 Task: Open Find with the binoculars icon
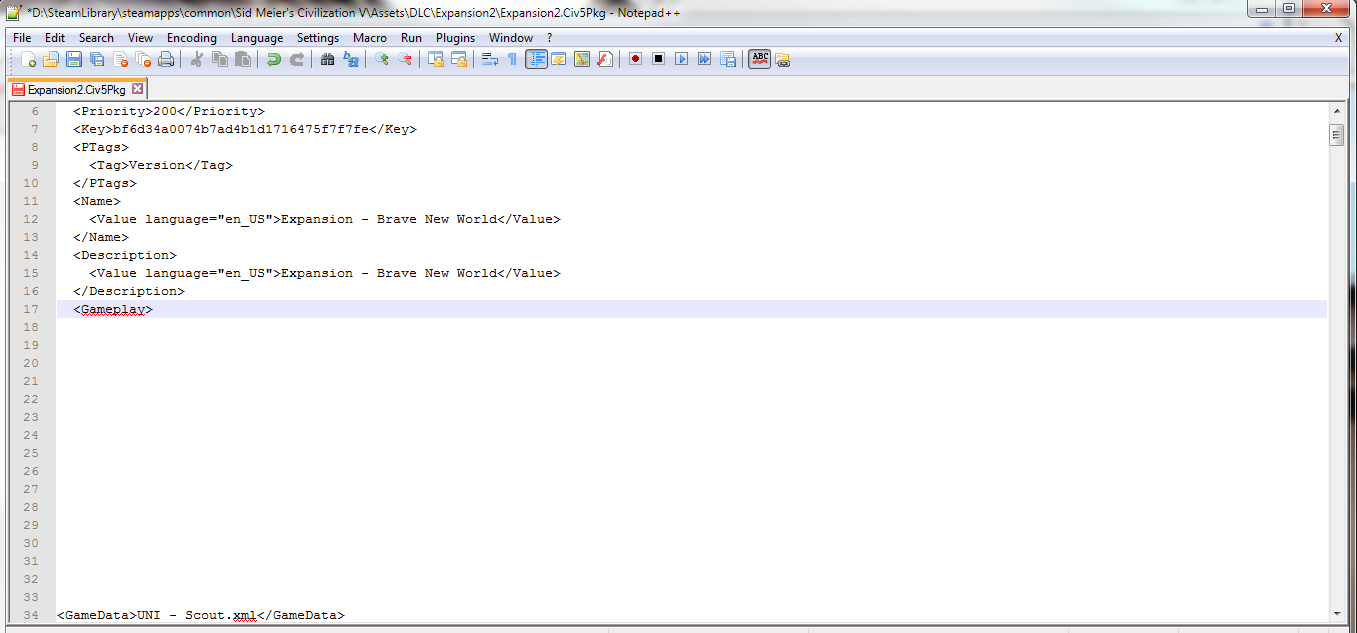coord(327,60)
